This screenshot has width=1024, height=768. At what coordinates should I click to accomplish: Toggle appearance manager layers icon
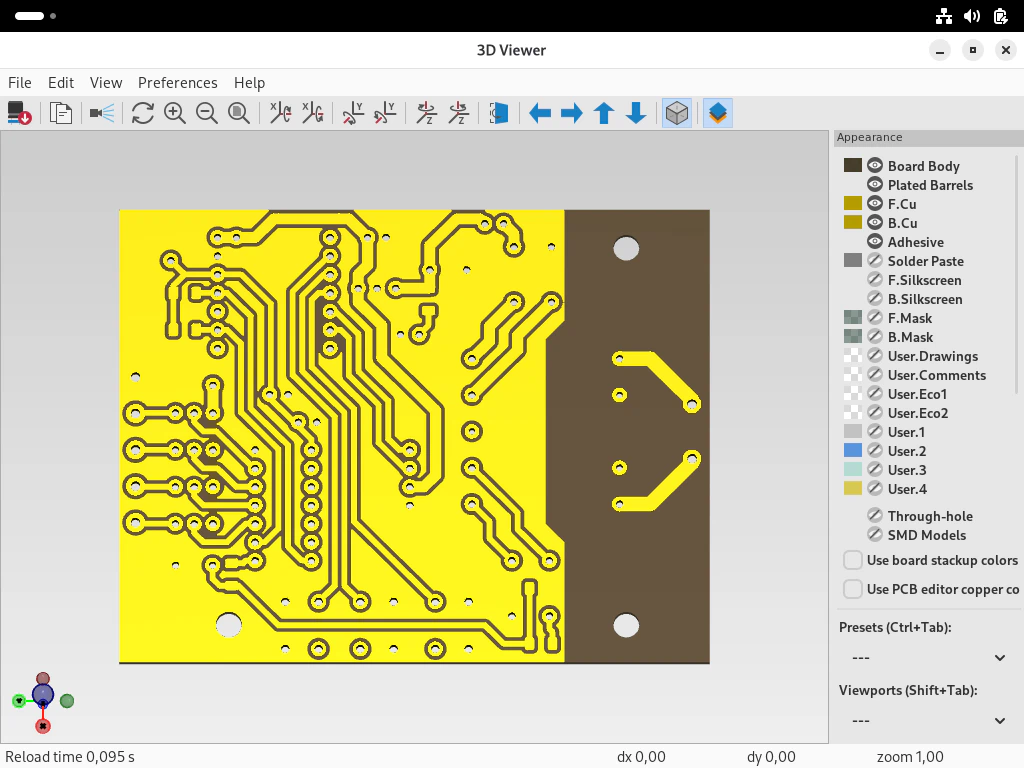click(x=718, y=113)
